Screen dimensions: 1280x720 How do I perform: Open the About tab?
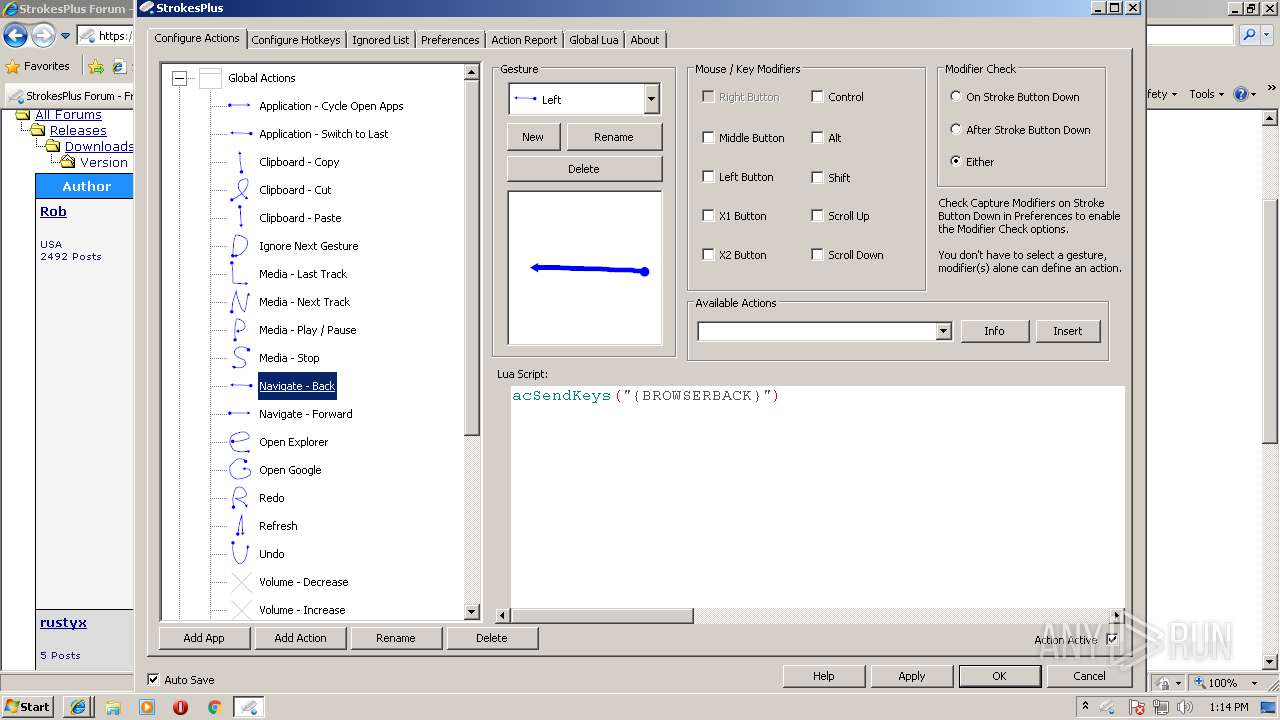pos(645,40)
